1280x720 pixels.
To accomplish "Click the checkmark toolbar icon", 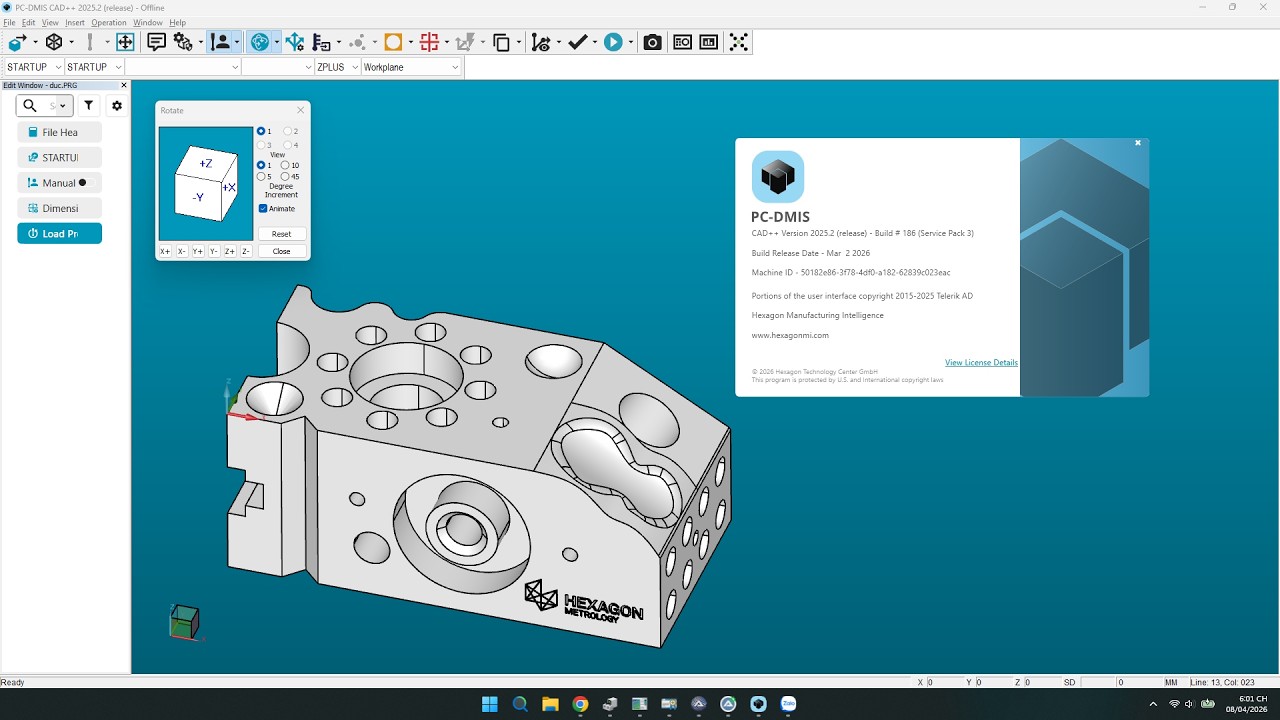I will pyautogui.click(x=577, y=42).
